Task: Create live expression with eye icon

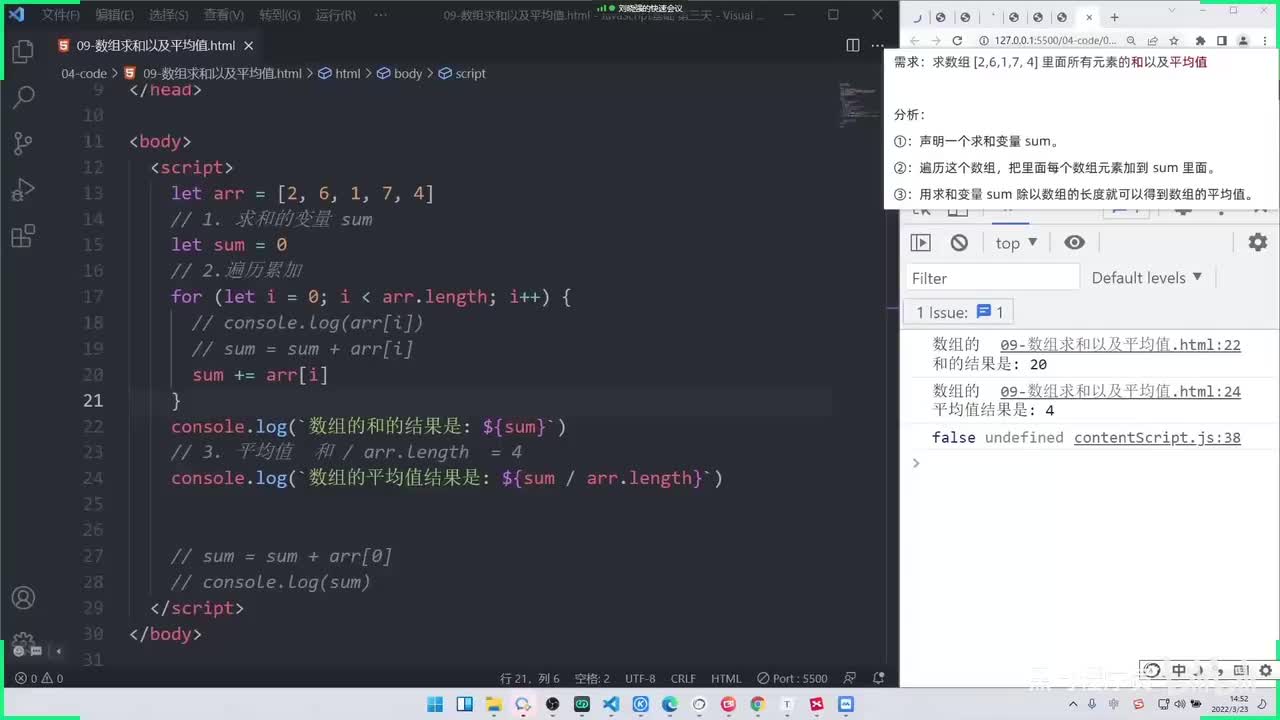Action: (1074, 243)
